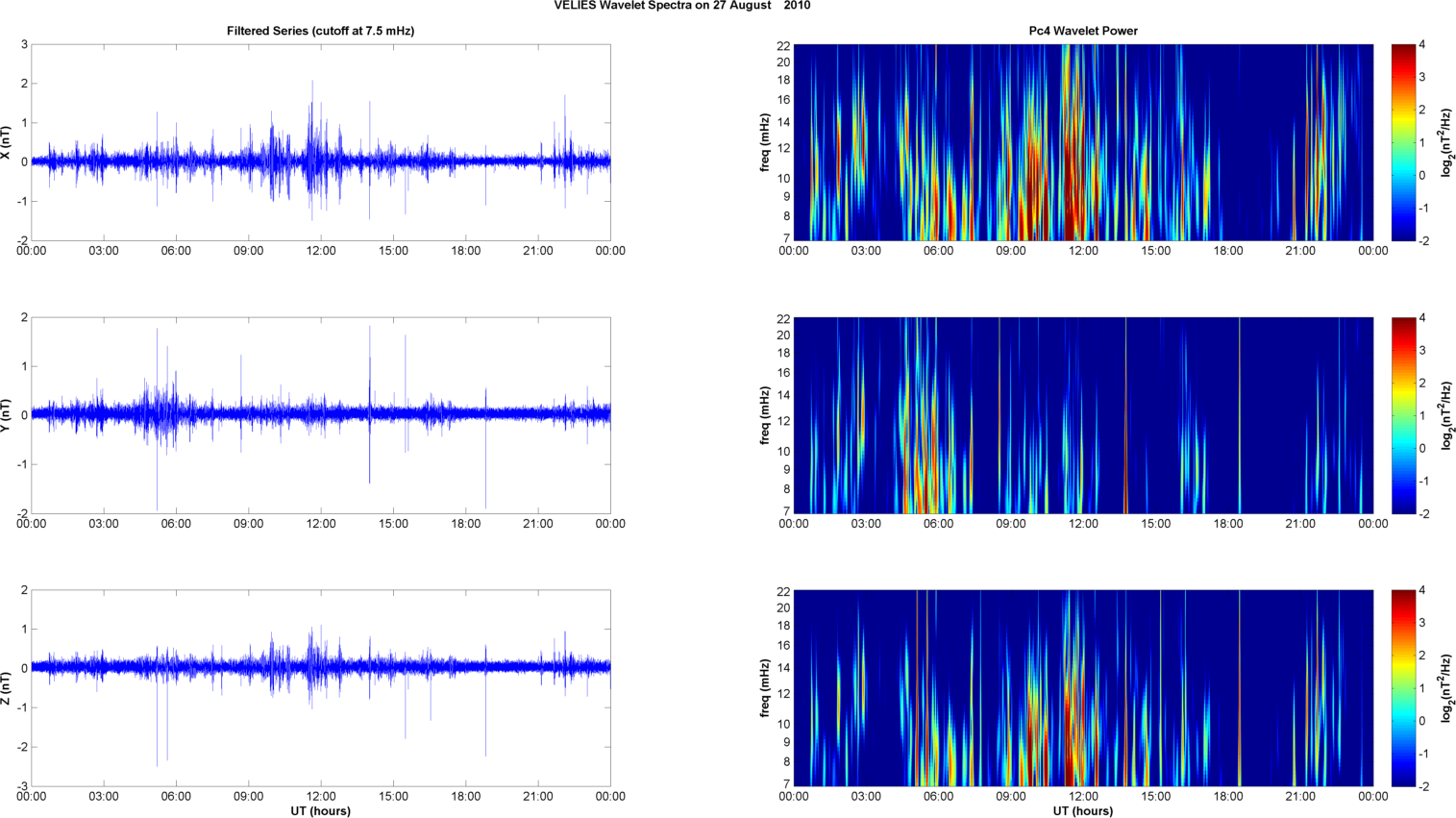Click the X component filtered time series plot
Viewport: 1456px width, 818px height.
(x=321, y=142)
